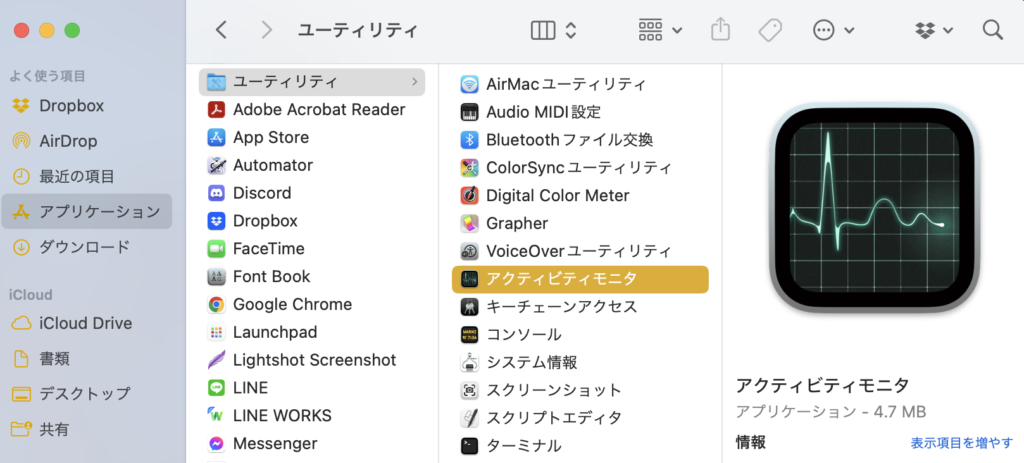Open the grouping options dropdown
1024x463 pixels.
[x=660, y=30]
